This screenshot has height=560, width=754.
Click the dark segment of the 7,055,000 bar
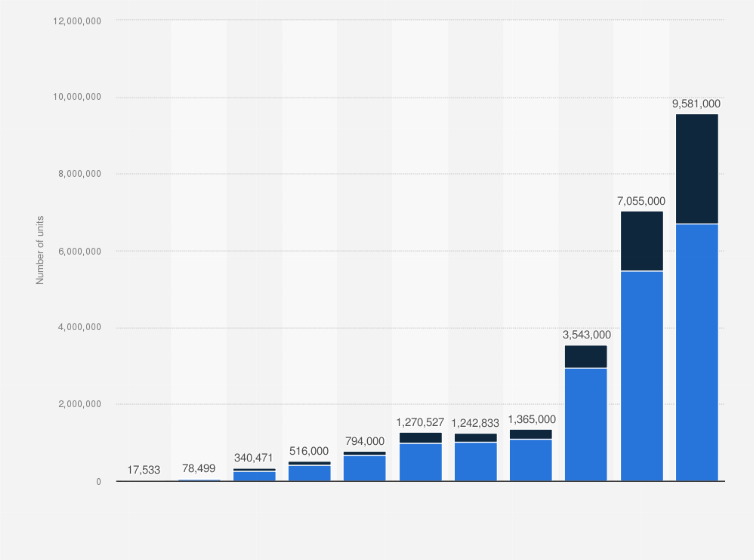pos(641,241)
